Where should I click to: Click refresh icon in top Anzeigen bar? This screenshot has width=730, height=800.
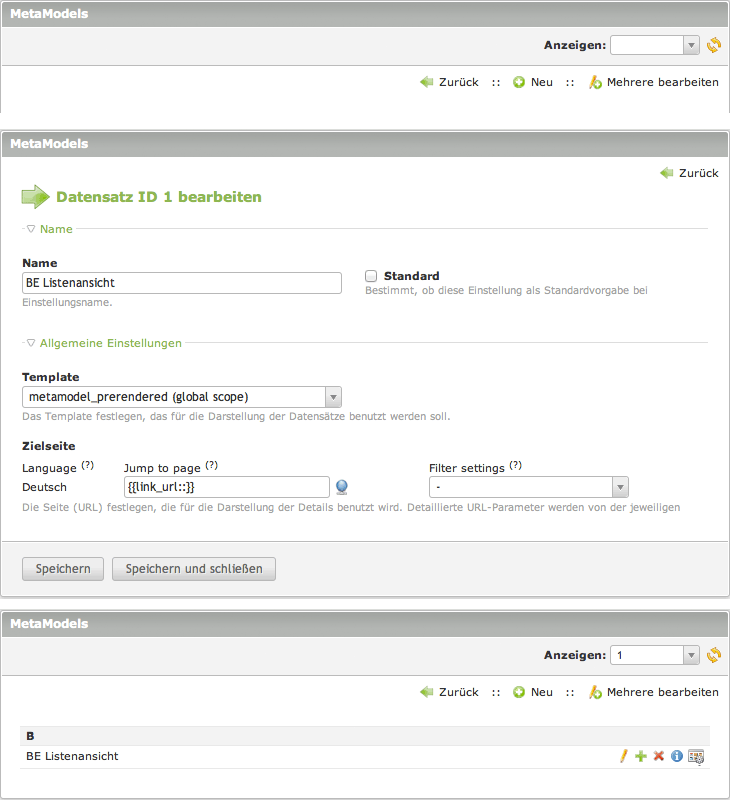[713, 45]
